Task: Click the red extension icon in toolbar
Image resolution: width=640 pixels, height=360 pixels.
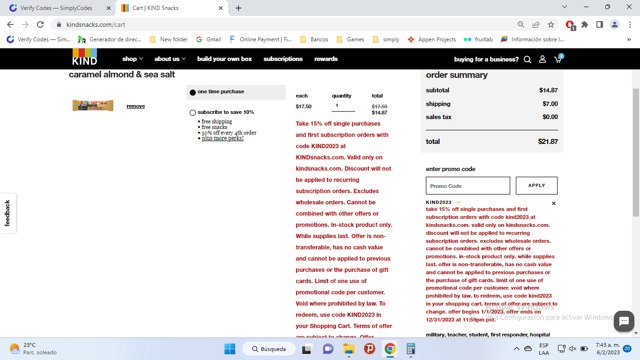Action: point(570,25)
